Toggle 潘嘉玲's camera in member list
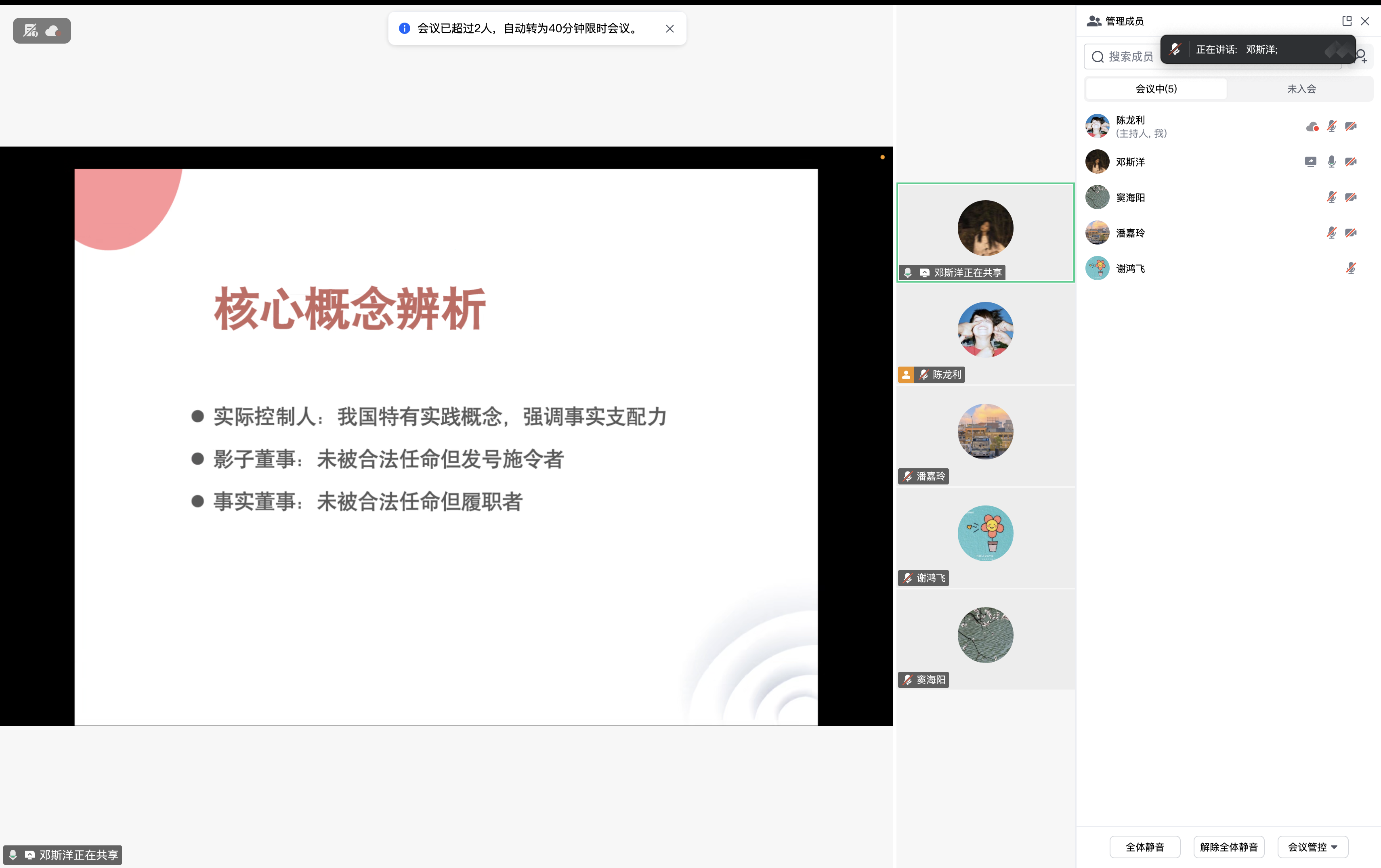 tap(1351, 233)
